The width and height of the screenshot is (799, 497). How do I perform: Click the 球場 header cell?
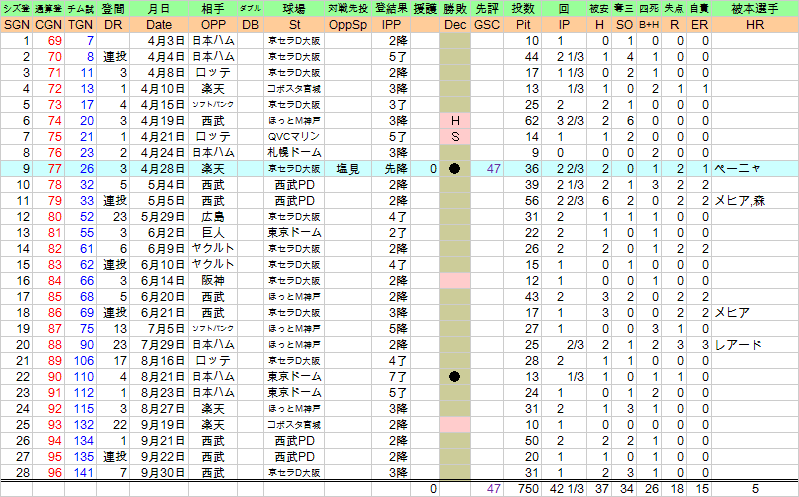click(x=294, y=9)
